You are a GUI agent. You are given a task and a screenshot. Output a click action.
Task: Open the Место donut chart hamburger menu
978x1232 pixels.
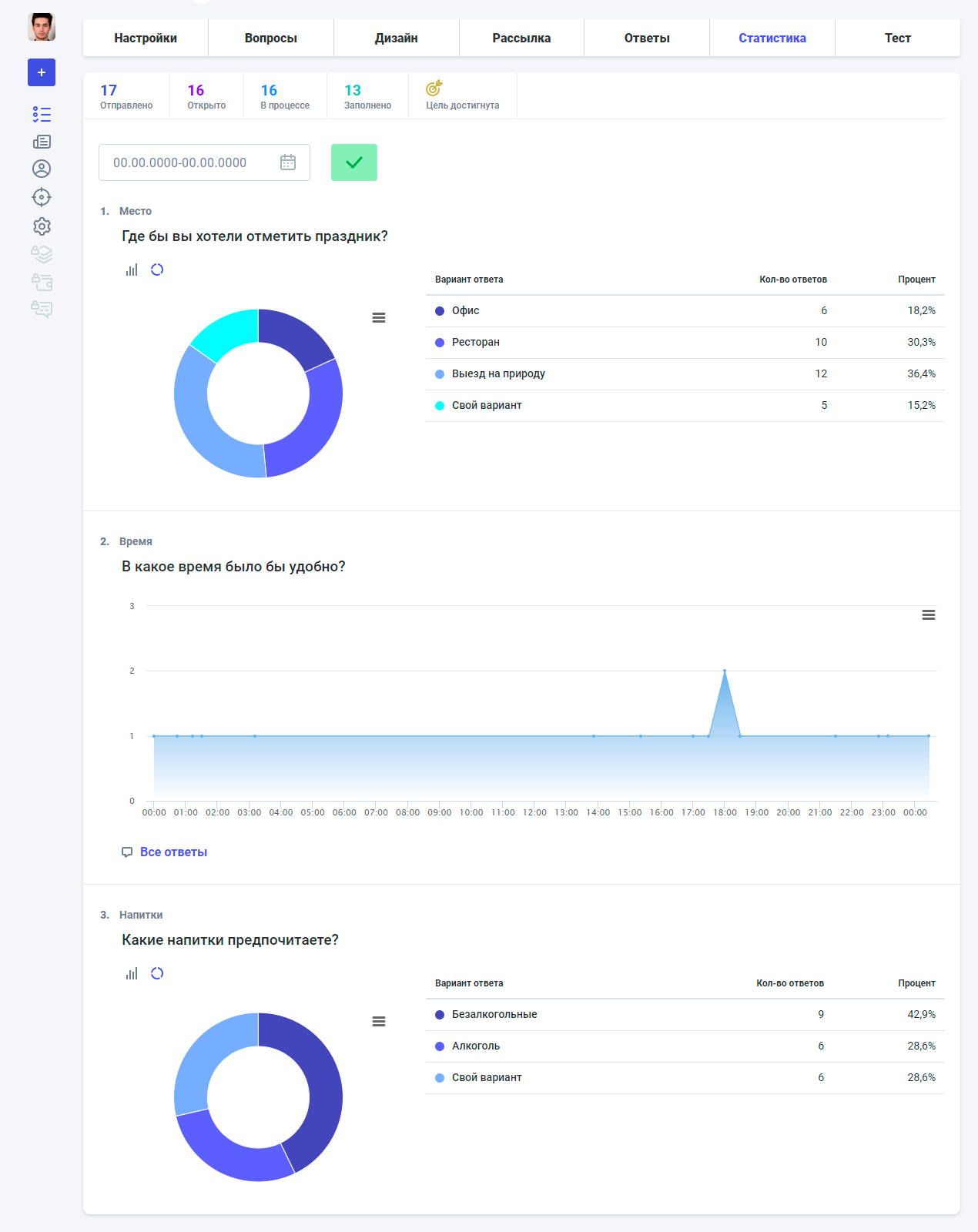pos(379,318)
